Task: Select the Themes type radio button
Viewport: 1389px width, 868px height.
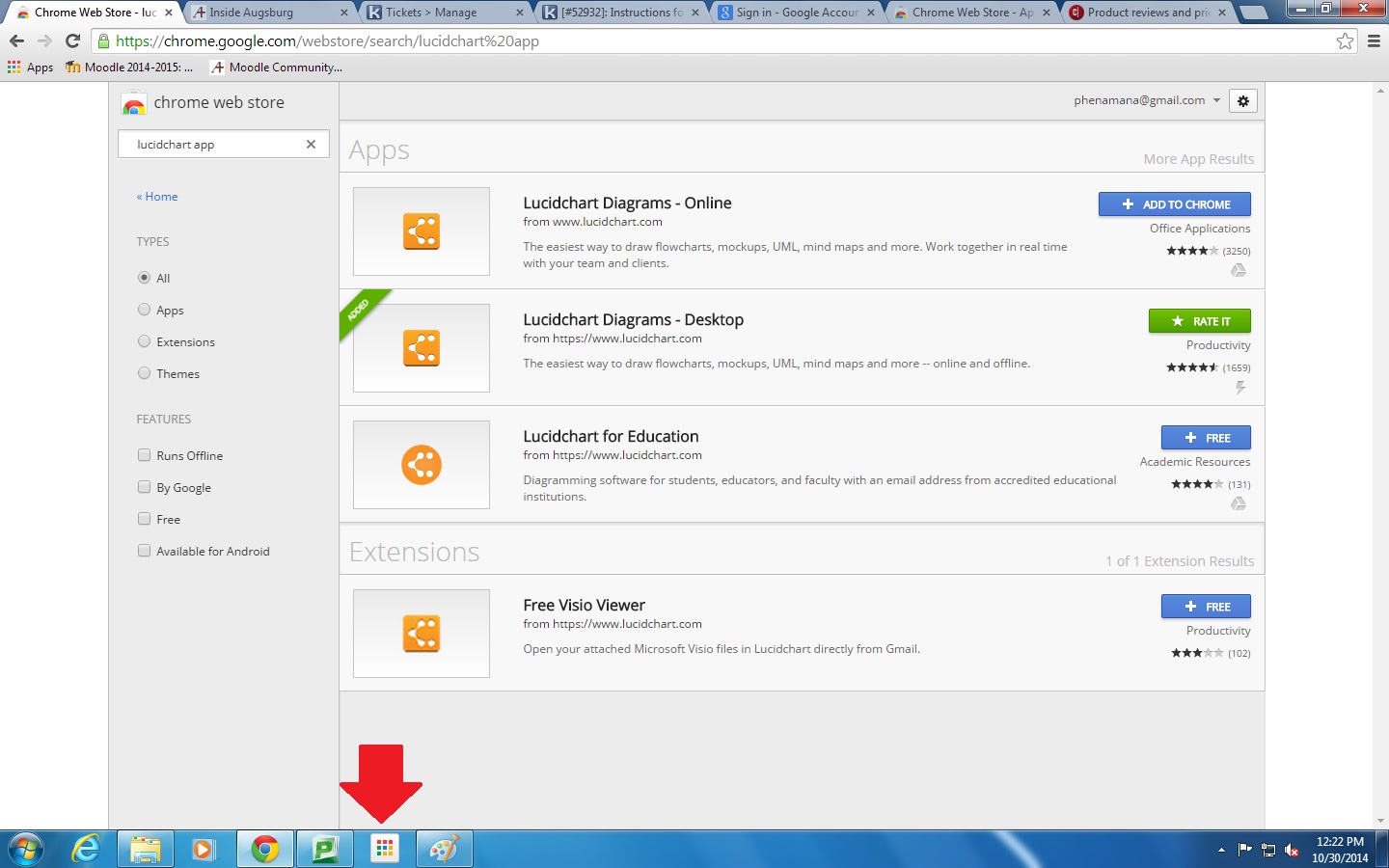Action: [144, 373]
